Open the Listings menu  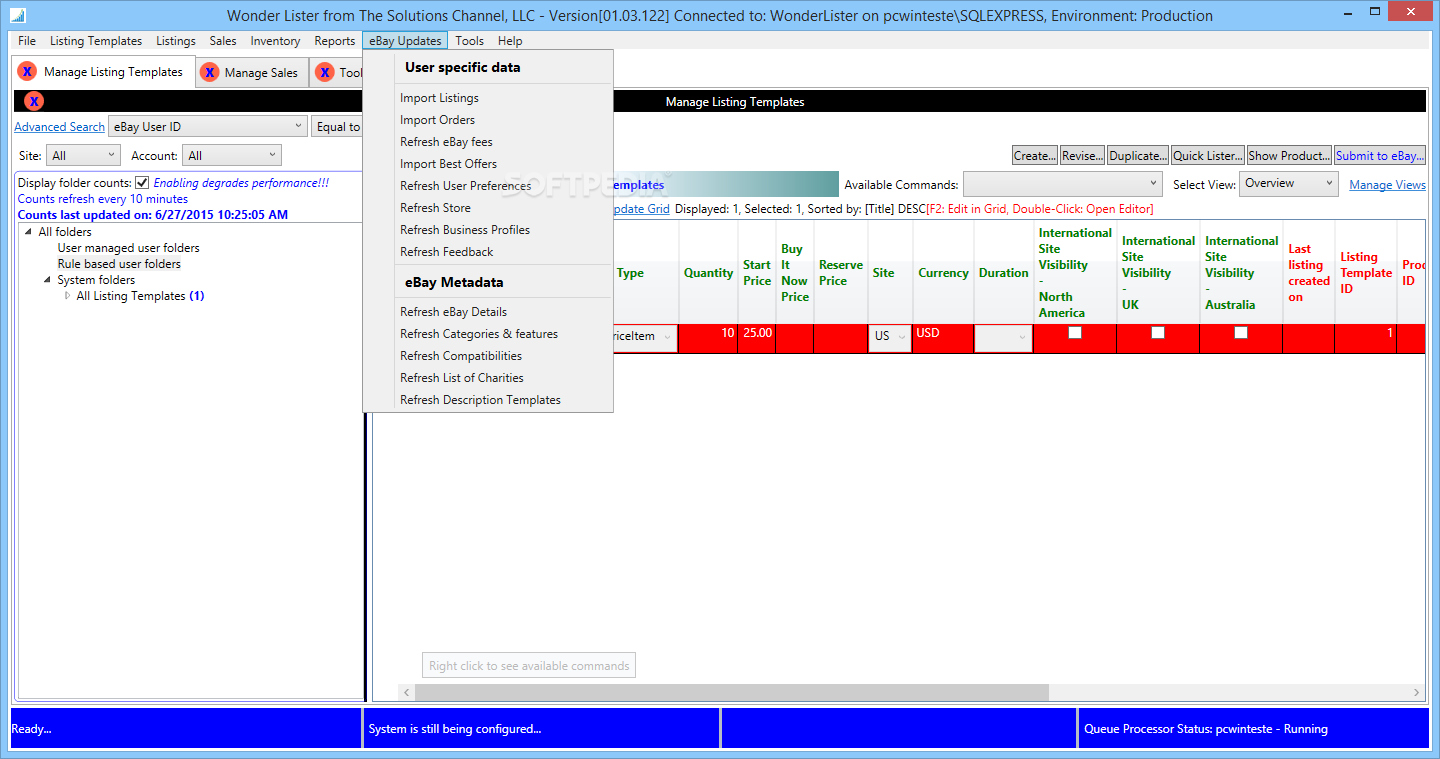(176, 41)
